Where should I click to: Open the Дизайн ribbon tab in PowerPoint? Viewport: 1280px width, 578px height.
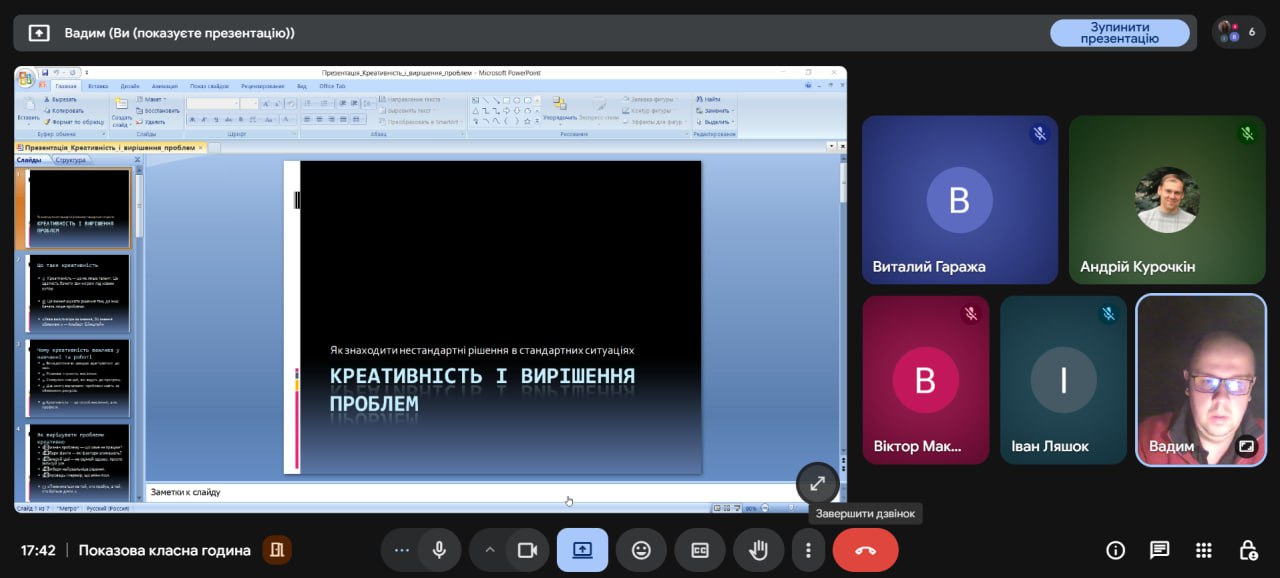point(130,86)
